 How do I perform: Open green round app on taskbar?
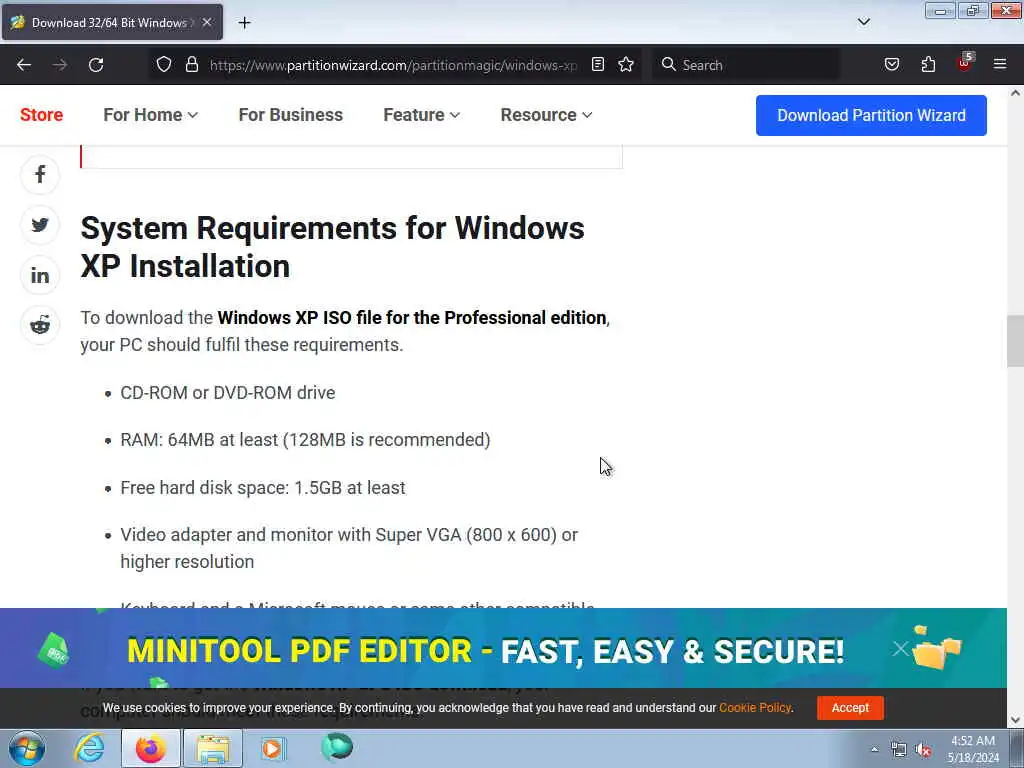(x=337, y=748)
